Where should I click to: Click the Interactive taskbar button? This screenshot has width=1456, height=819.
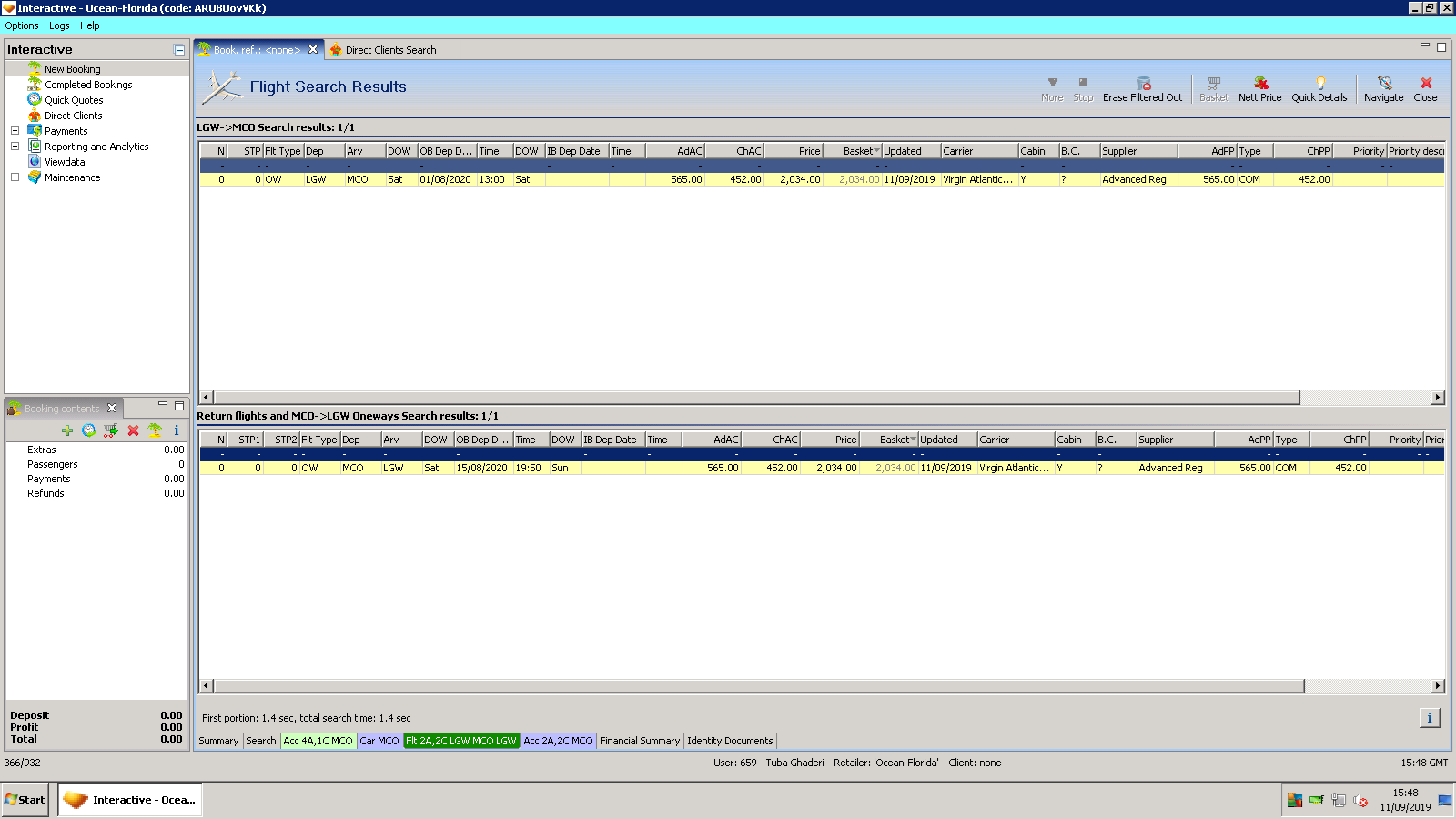coord(130,800)
